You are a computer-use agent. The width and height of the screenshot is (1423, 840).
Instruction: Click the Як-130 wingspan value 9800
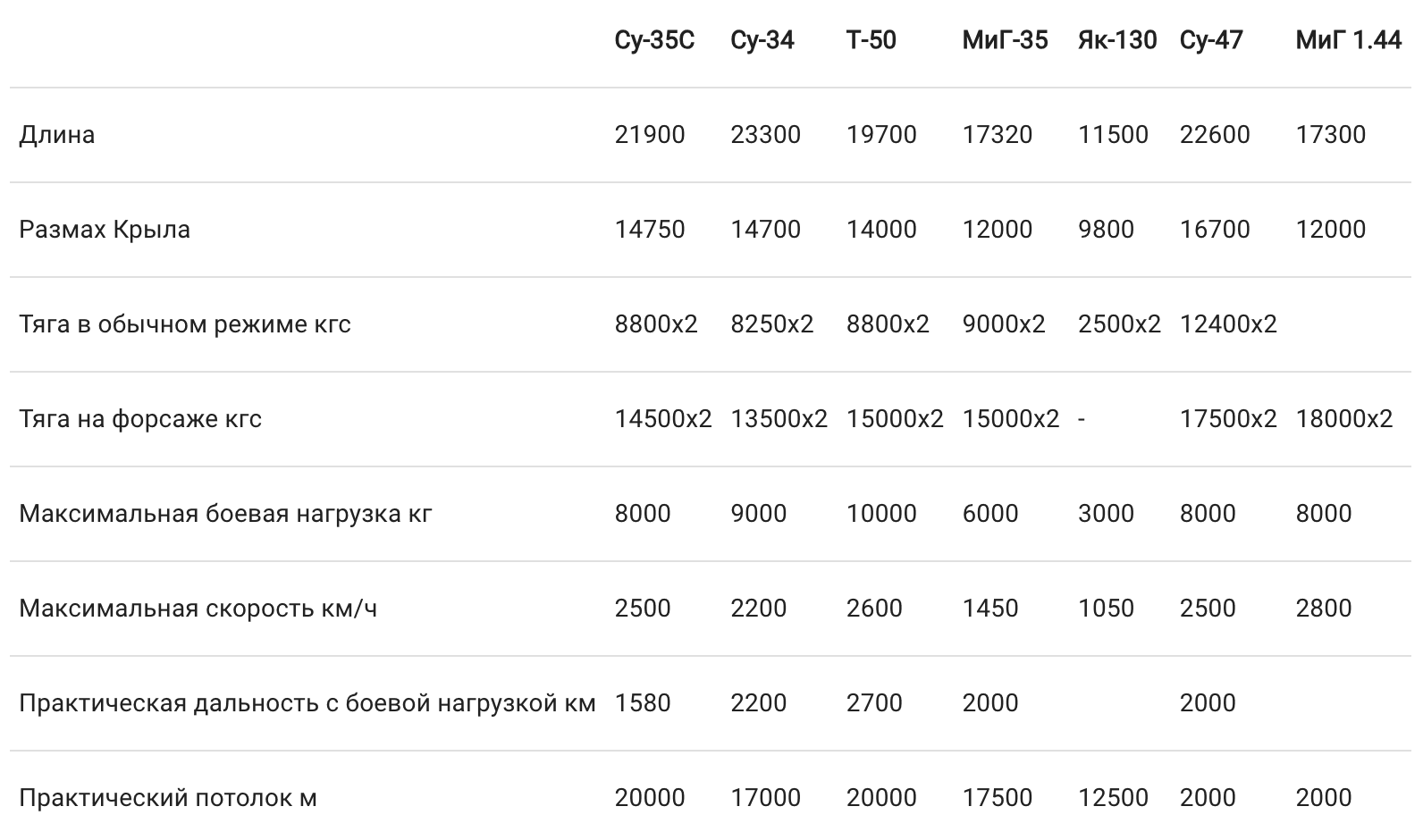coord(1106,230)
